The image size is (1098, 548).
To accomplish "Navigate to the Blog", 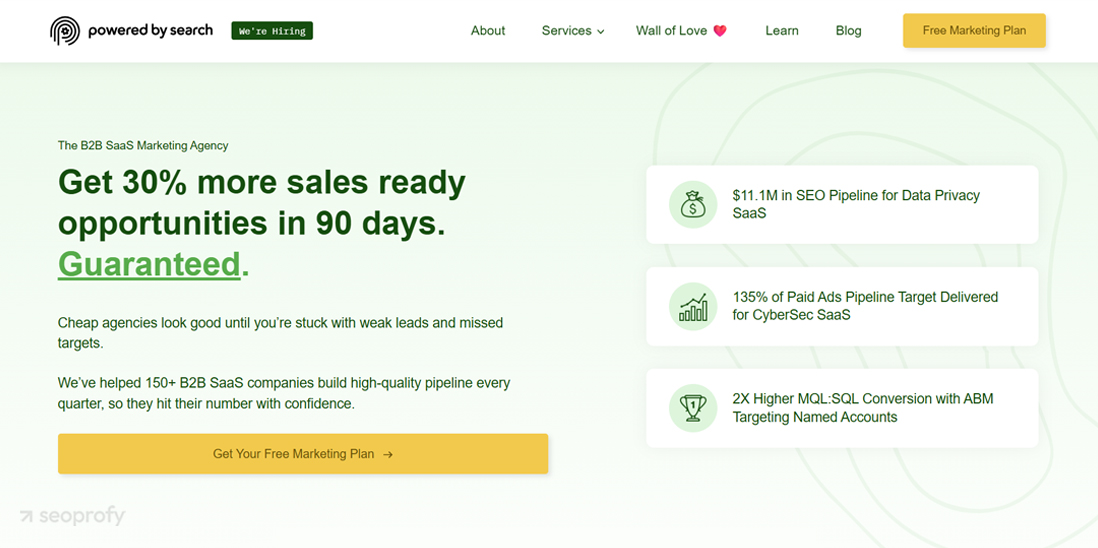I will pos(848,31).
